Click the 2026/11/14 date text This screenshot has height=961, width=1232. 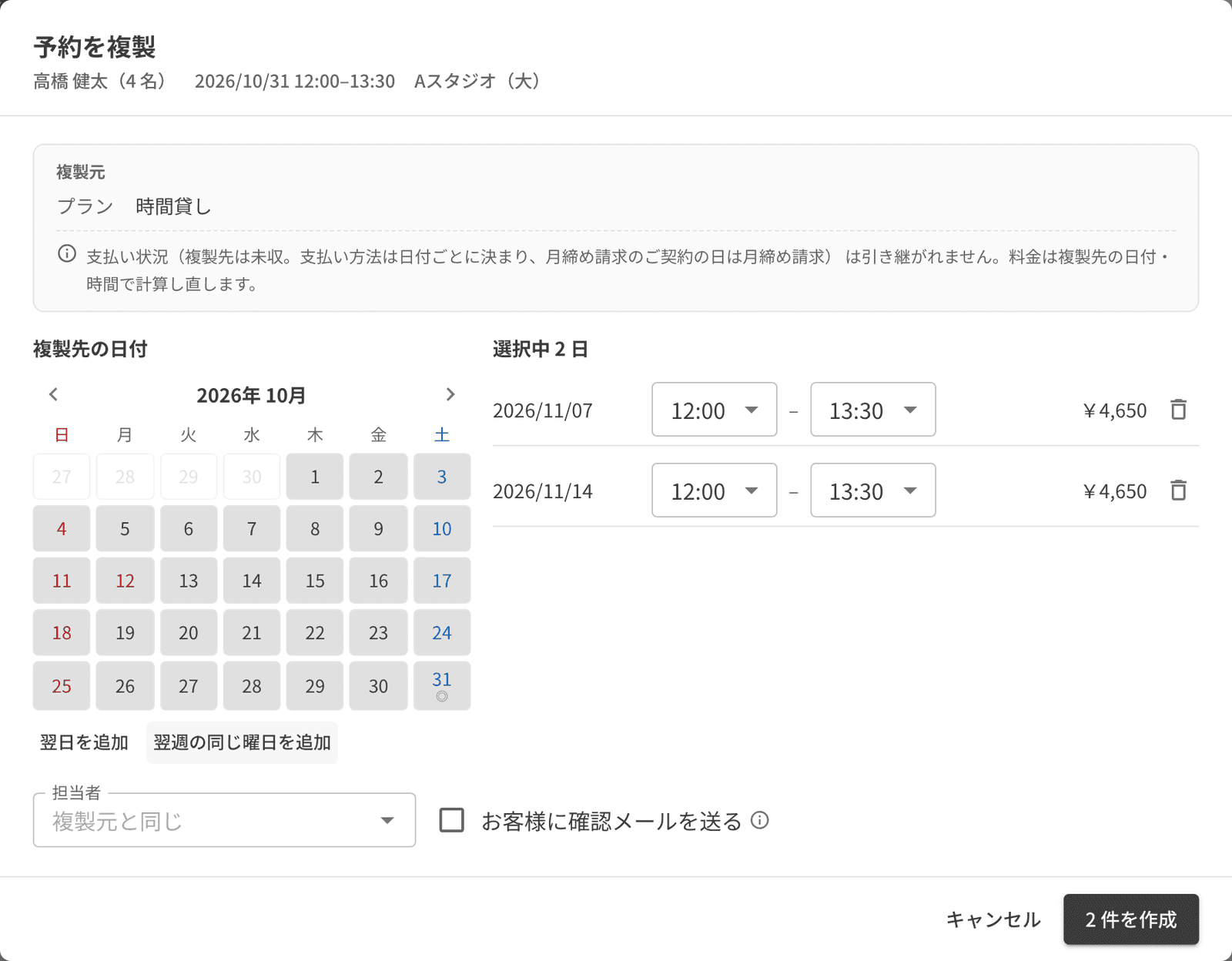[x=543, y=491]
